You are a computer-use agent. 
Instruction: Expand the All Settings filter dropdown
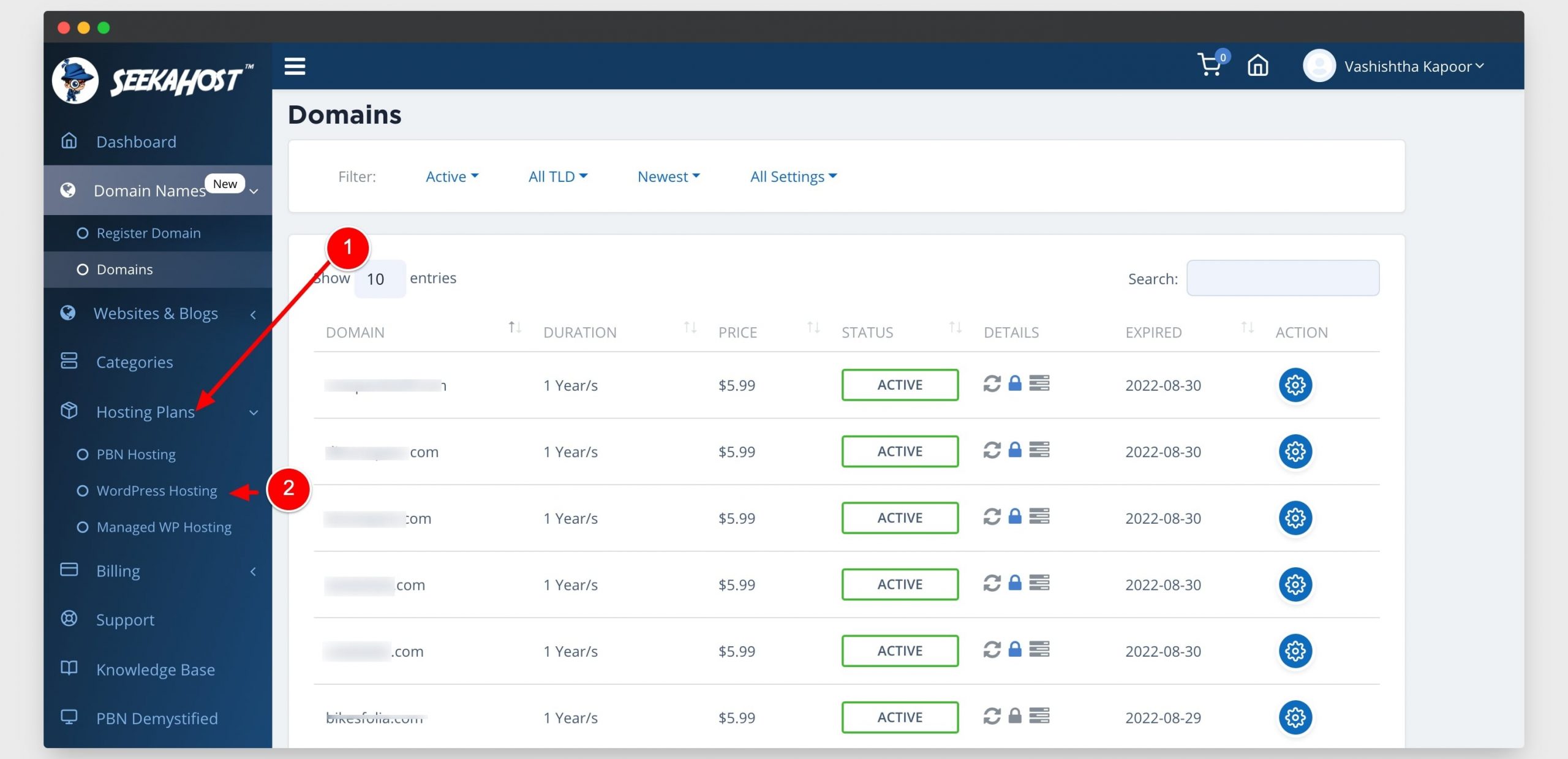click(x=793, y=176)
